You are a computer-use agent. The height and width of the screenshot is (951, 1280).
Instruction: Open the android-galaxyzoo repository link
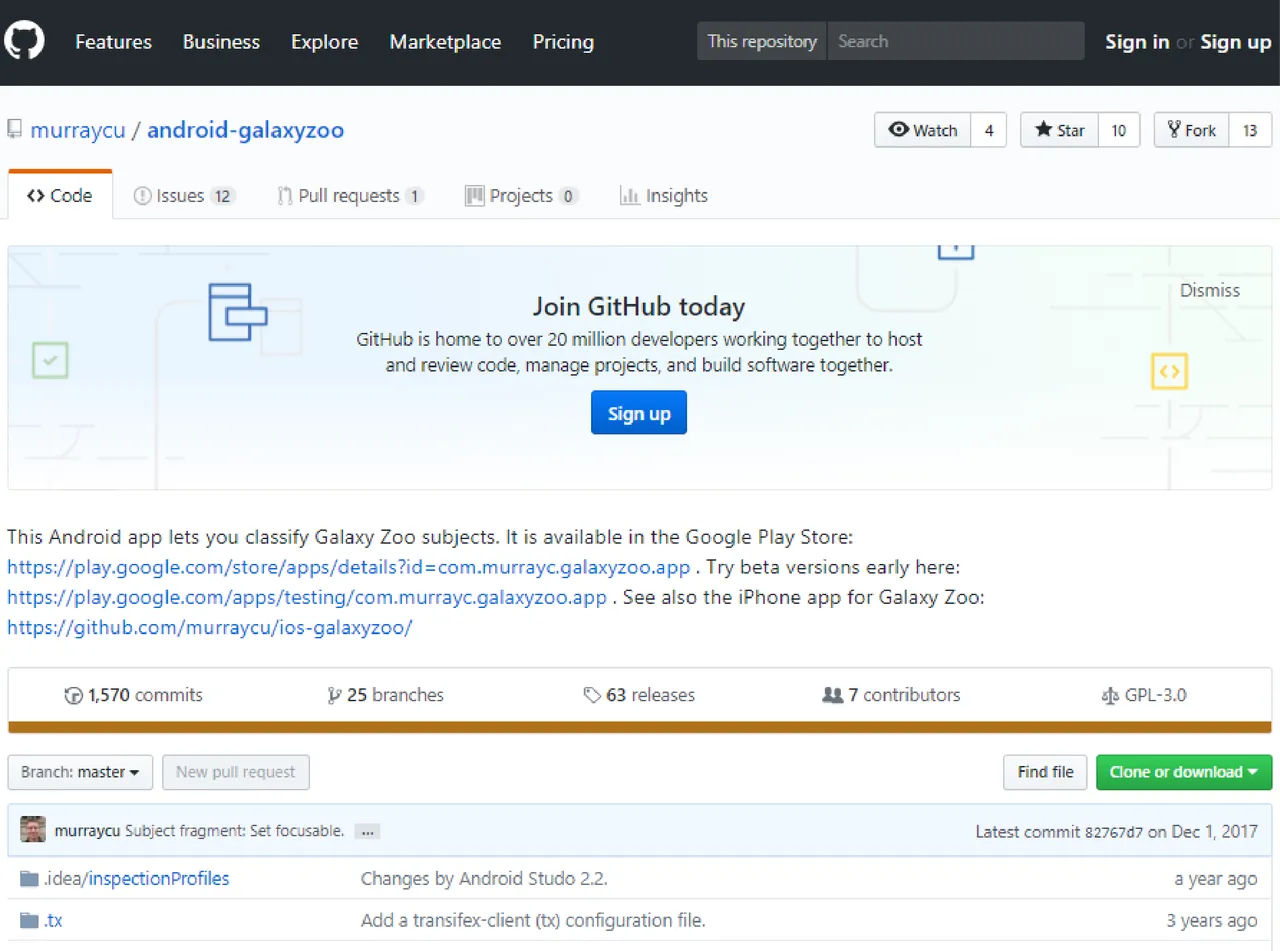pos(245,130)
